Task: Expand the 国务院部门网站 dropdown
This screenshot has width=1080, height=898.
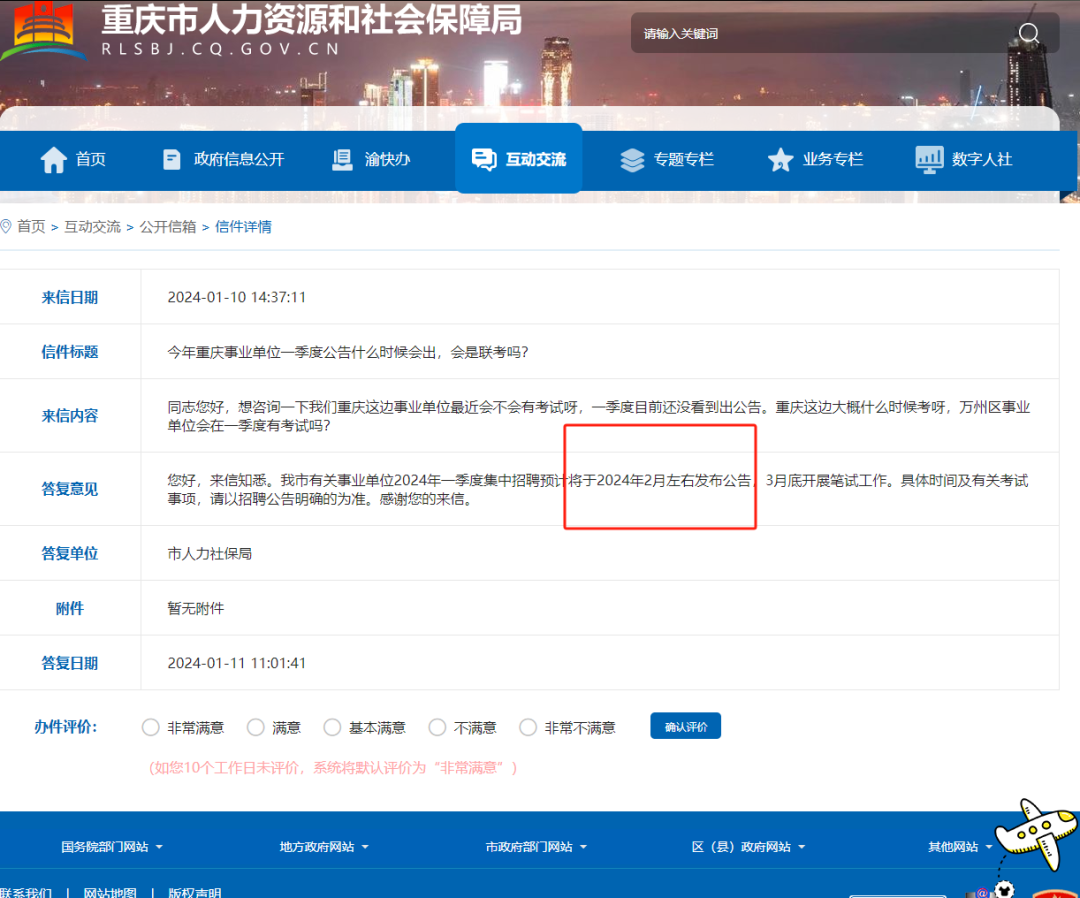Action: click(x=112, y=847)
